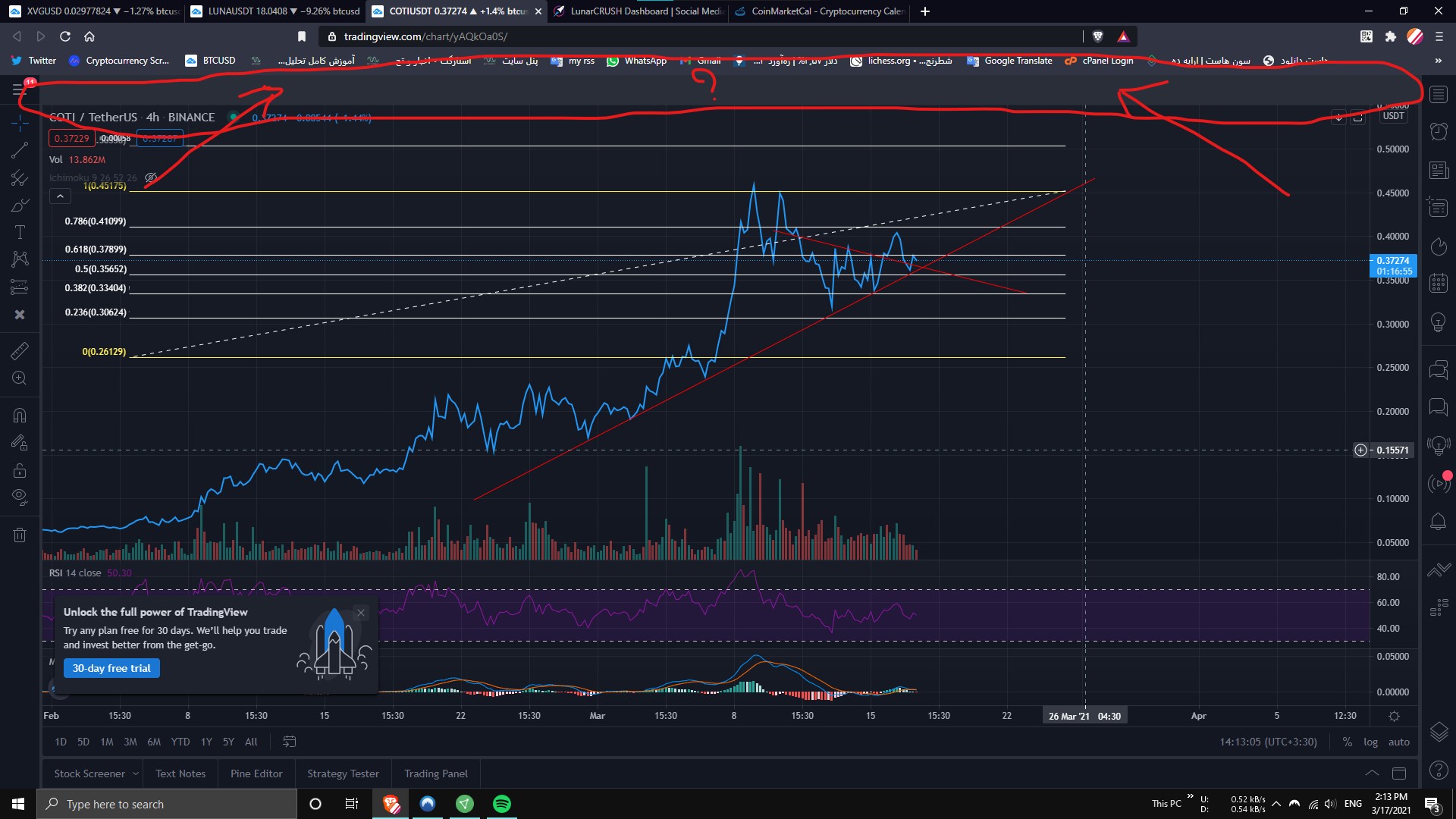Select the Measure ruler tool
Screen dimensions: 1456x819
20,350
